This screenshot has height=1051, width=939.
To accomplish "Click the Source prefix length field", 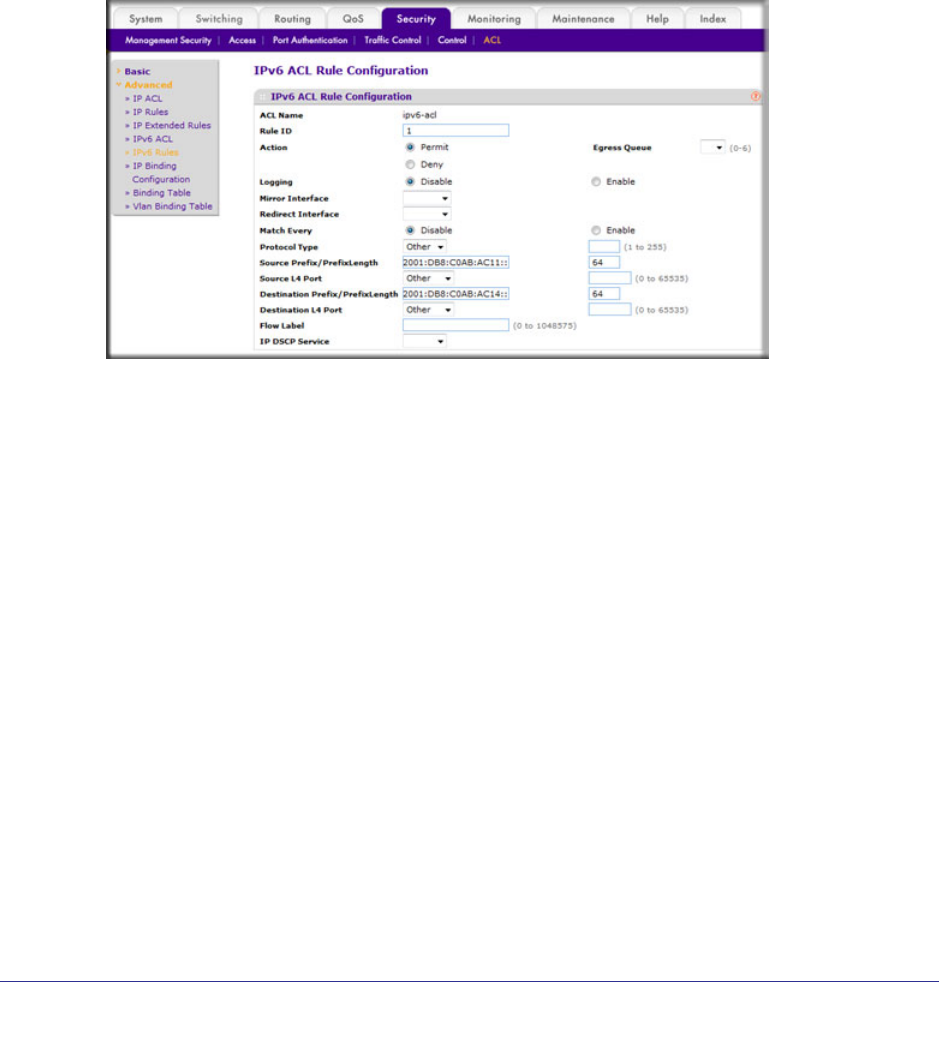I will pos(604,263).
